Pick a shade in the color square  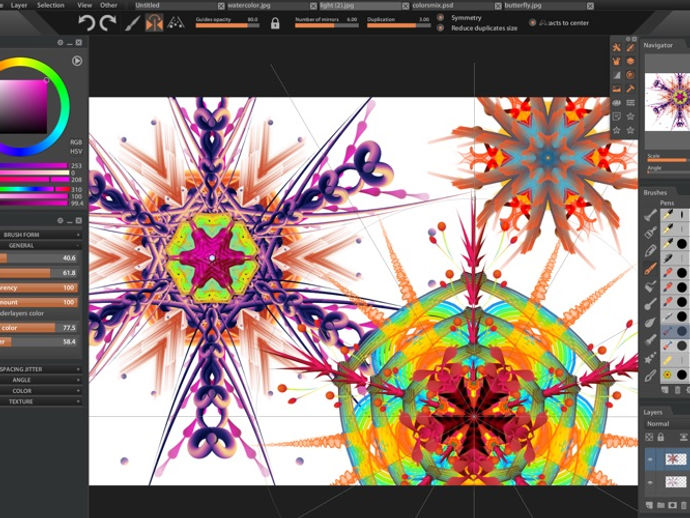point(23,107)
